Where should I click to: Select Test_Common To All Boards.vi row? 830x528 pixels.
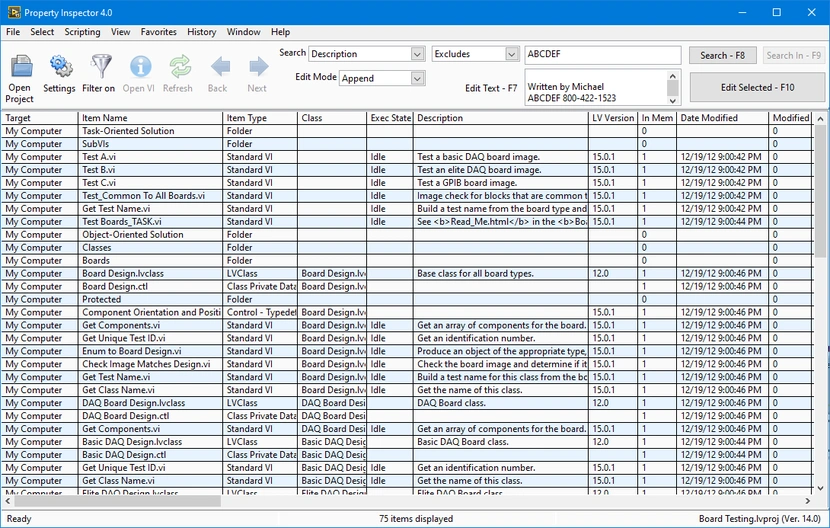click(407, 195)
